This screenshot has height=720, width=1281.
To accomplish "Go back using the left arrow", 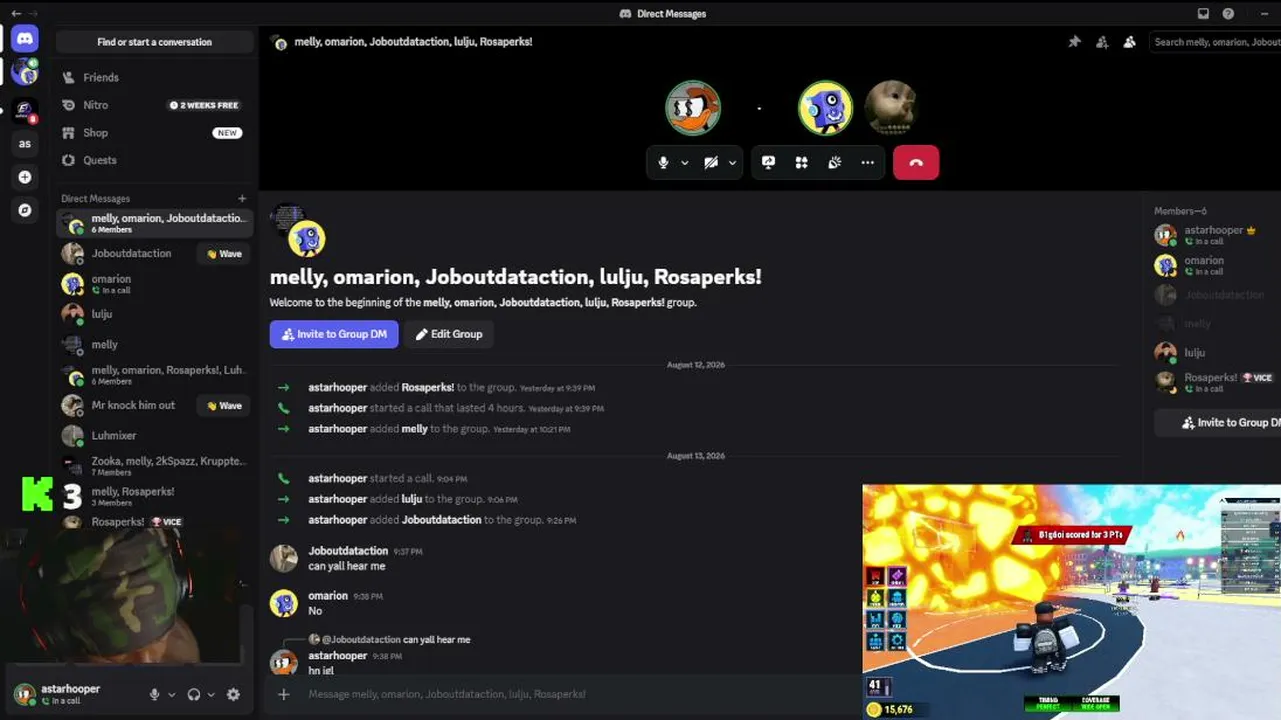I will [x=15, y=13].
